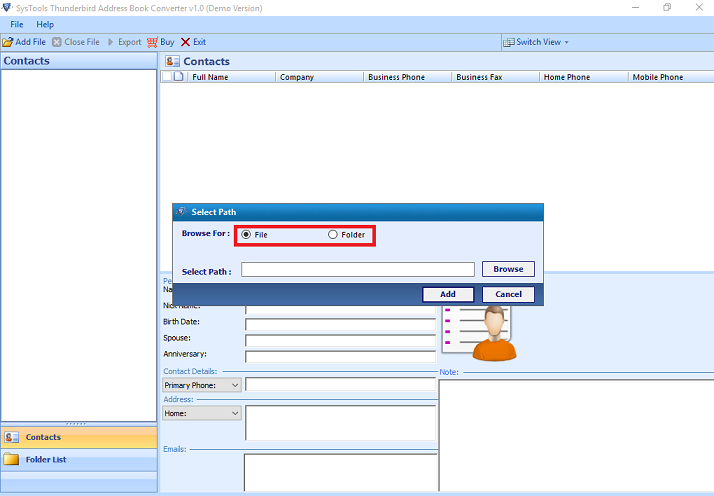Image resolution: width=714 pixels, height=496 pixels.
Task: Close the application window
Action: pos(699,7)
